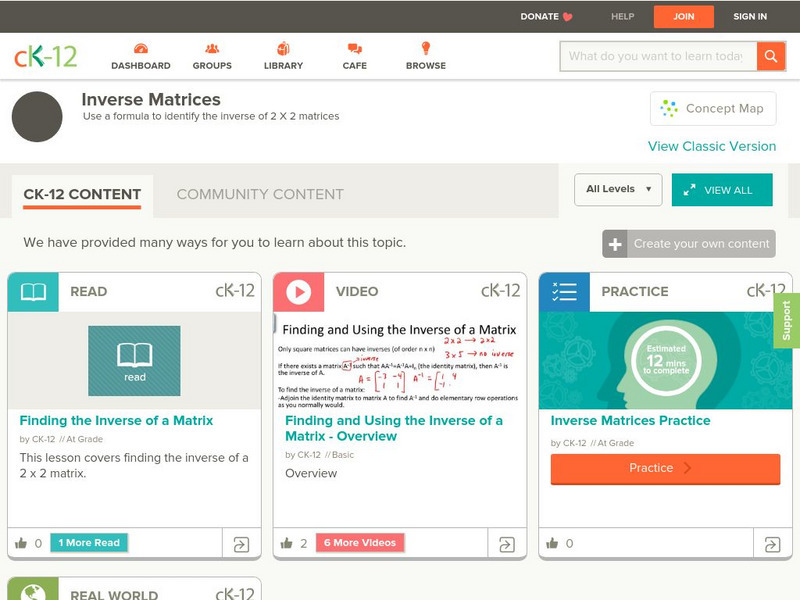
Task: Click Sign In in the top bar
Action: click(x=750, y=16)
